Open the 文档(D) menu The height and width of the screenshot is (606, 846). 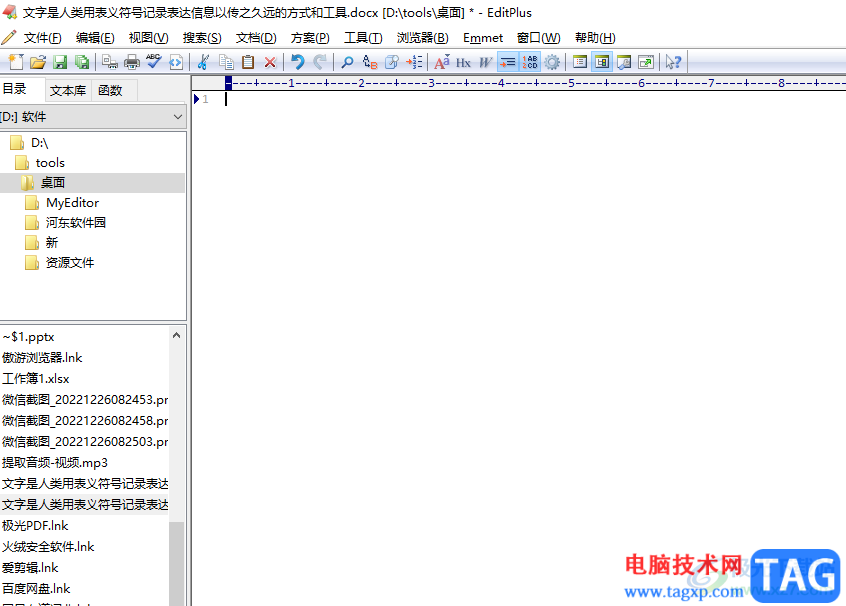(256, 38)
